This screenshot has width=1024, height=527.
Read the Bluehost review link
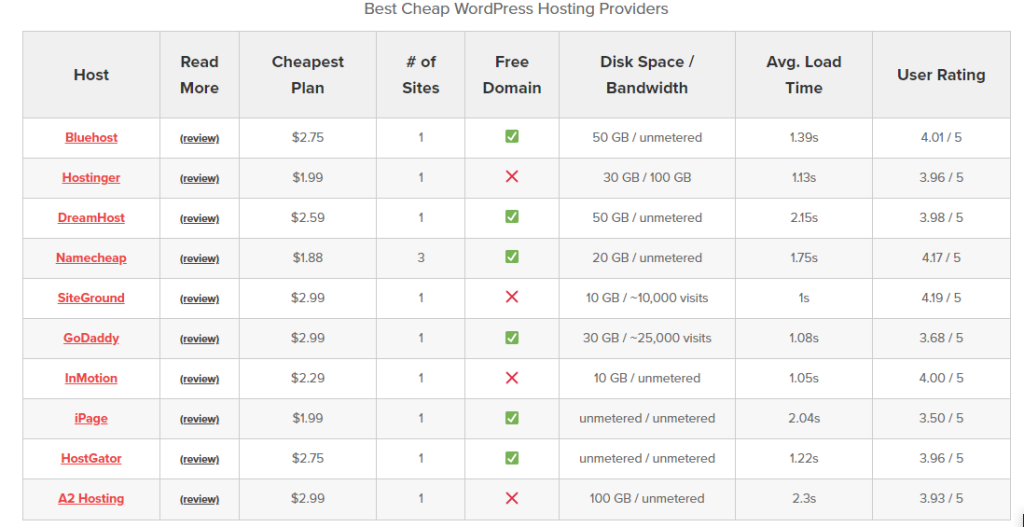[200, 138]
